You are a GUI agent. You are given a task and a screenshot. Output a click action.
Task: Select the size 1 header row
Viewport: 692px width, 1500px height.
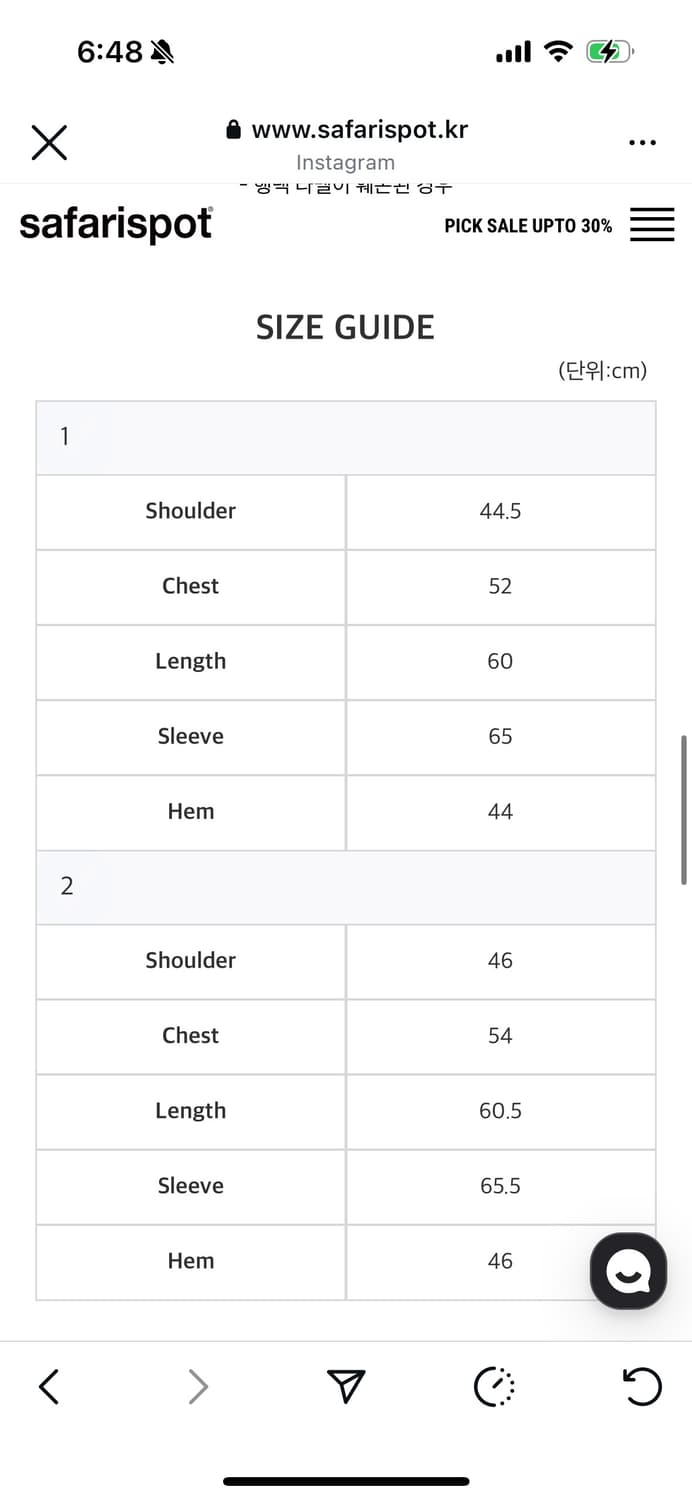click(x=346, y=437)
